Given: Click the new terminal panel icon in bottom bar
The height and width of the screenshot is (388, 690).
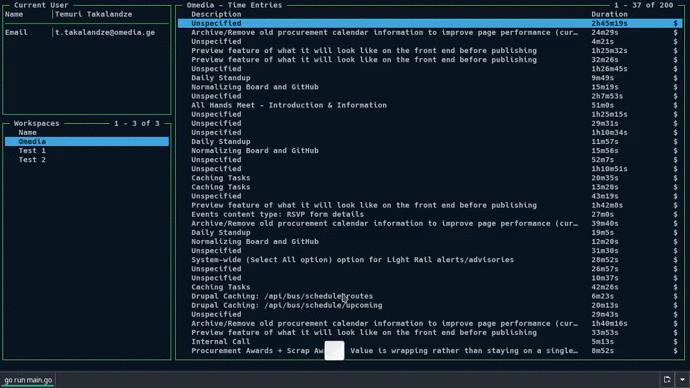Looking at the screenshot, I should [x=667, y=379].
